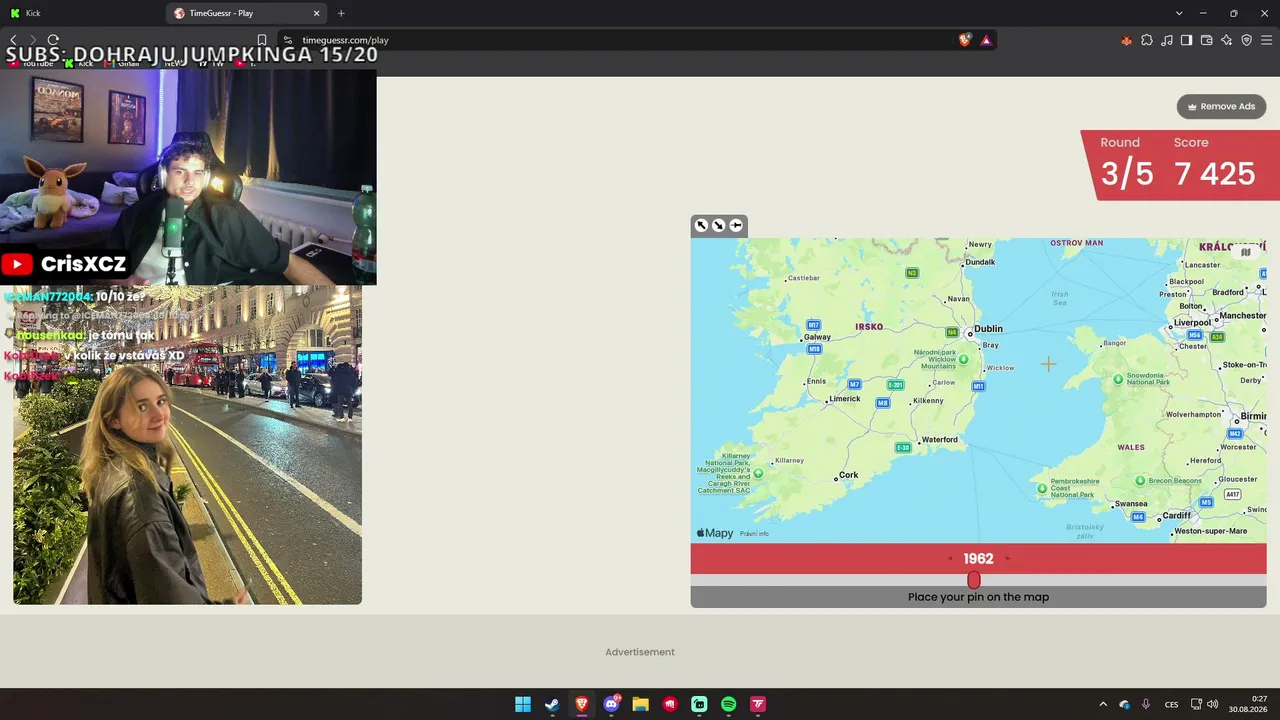Click the Brecon Beacons park marker
The image size is (1280, 720).
(x=1139, y=480)
